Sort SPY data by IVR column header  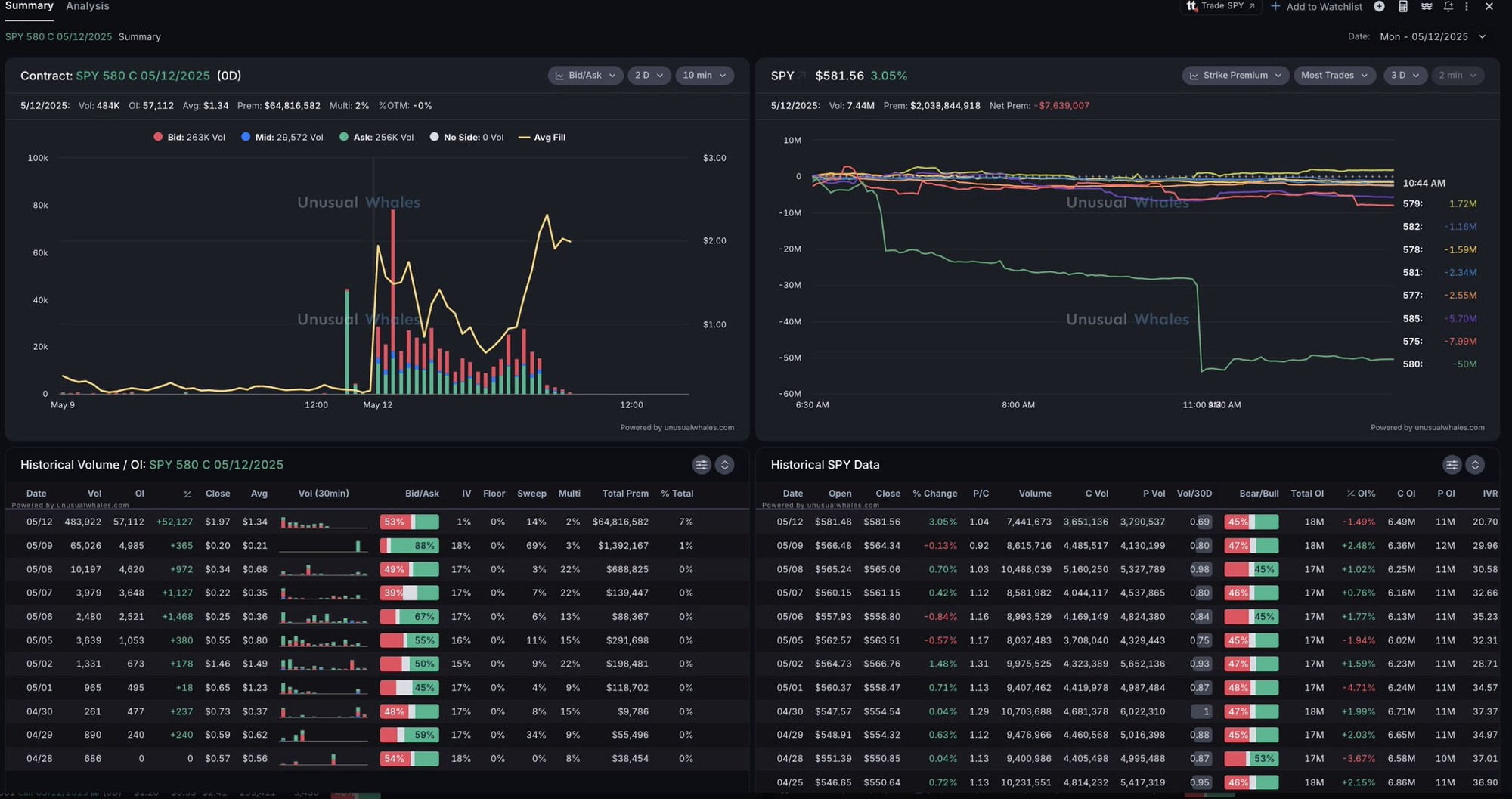pos(1490,494)
